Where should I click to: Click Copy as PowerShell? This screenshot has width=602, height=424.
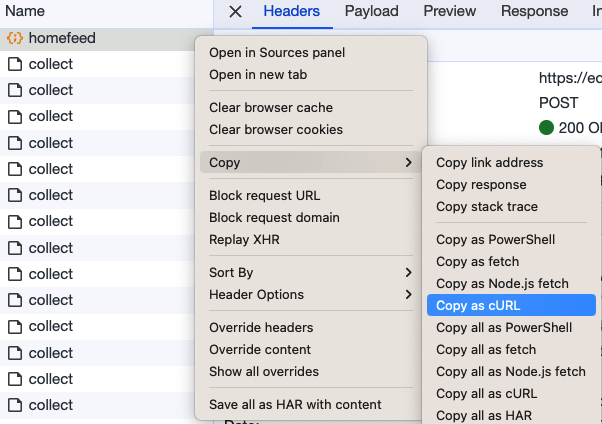coord(495,240)
